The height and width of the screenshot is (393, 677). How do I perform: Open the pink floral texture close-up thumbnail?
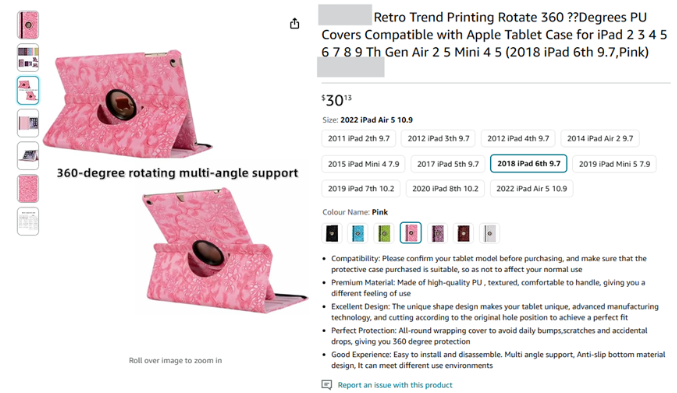(x=28, y=189)
